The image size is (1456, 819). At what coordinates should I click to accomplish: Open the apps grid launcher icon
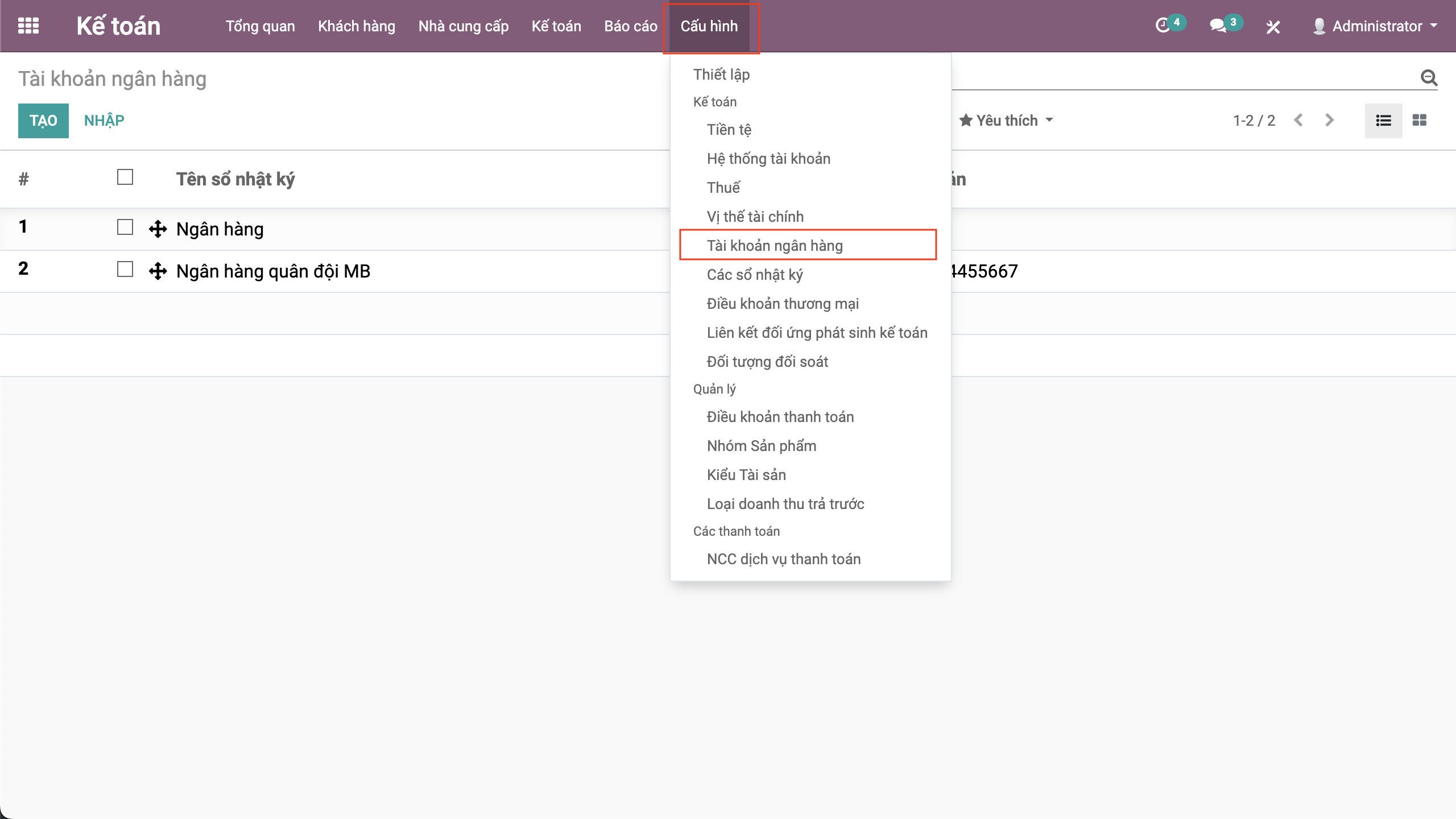coord(28,26)
